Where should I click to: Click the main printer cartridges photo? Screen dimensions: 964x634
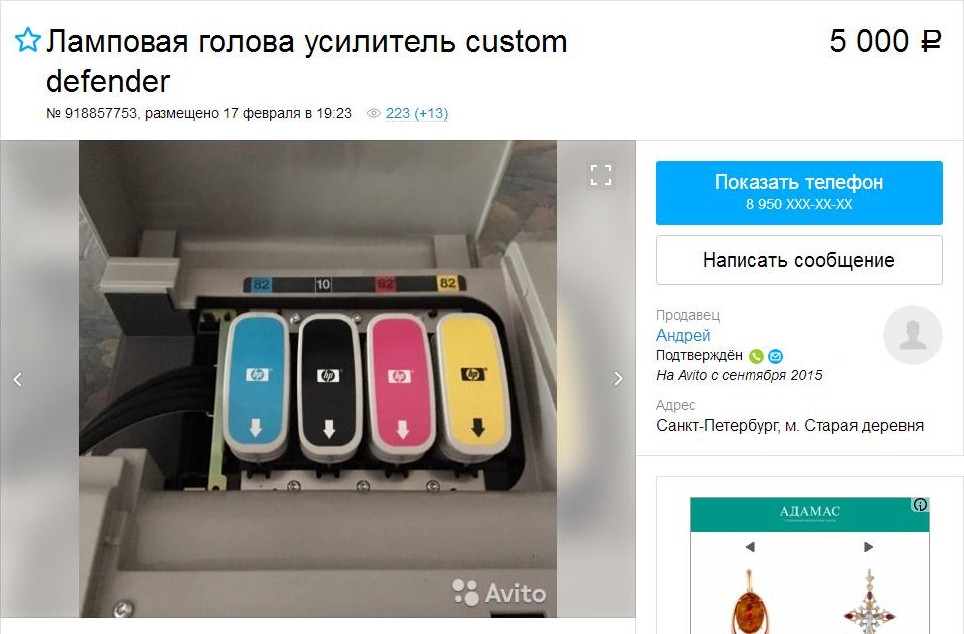click(318, 379)
